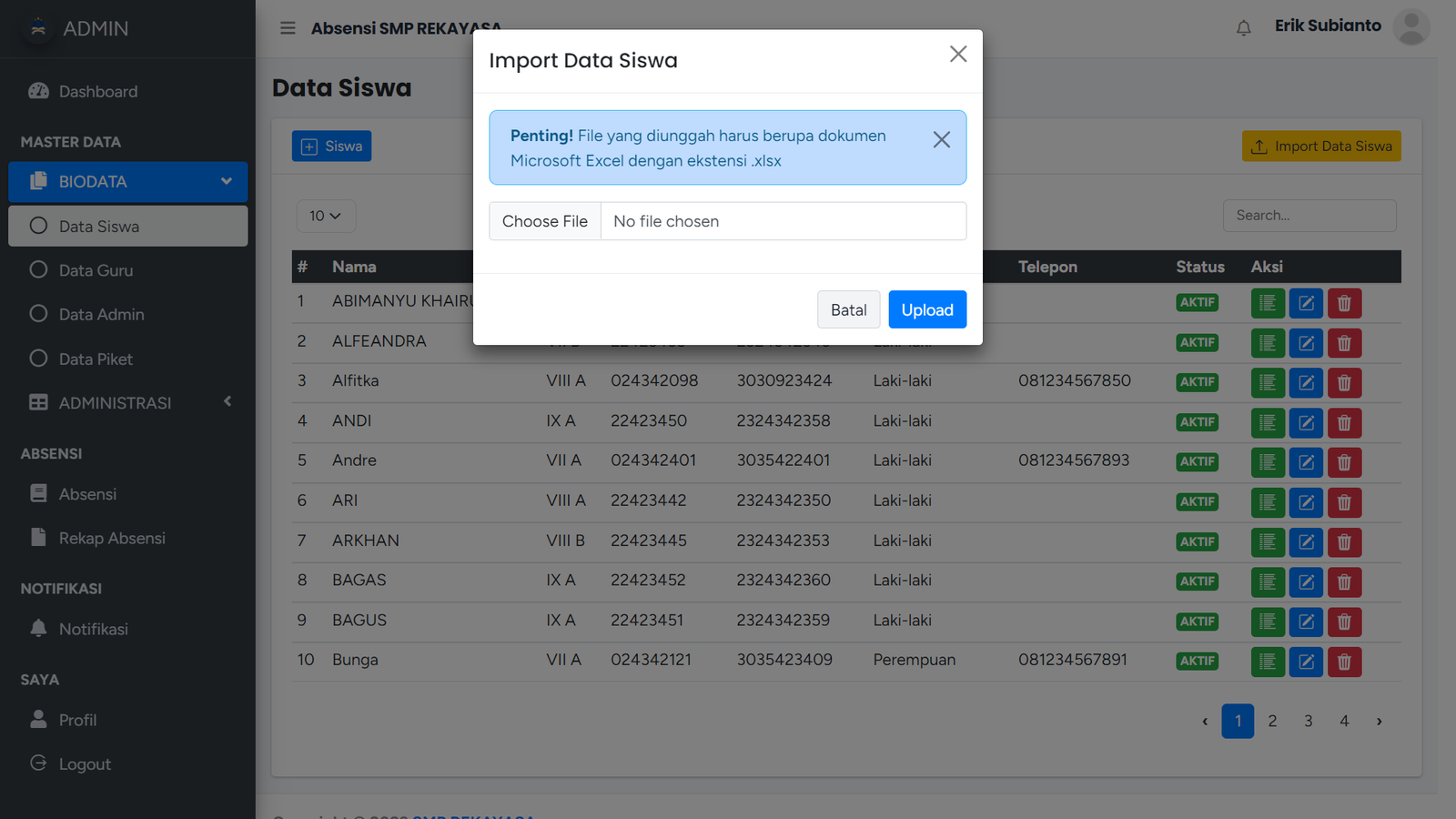The image size is (1456, 819).
Task: Click the Upload button
Action: tap(926, 309)
